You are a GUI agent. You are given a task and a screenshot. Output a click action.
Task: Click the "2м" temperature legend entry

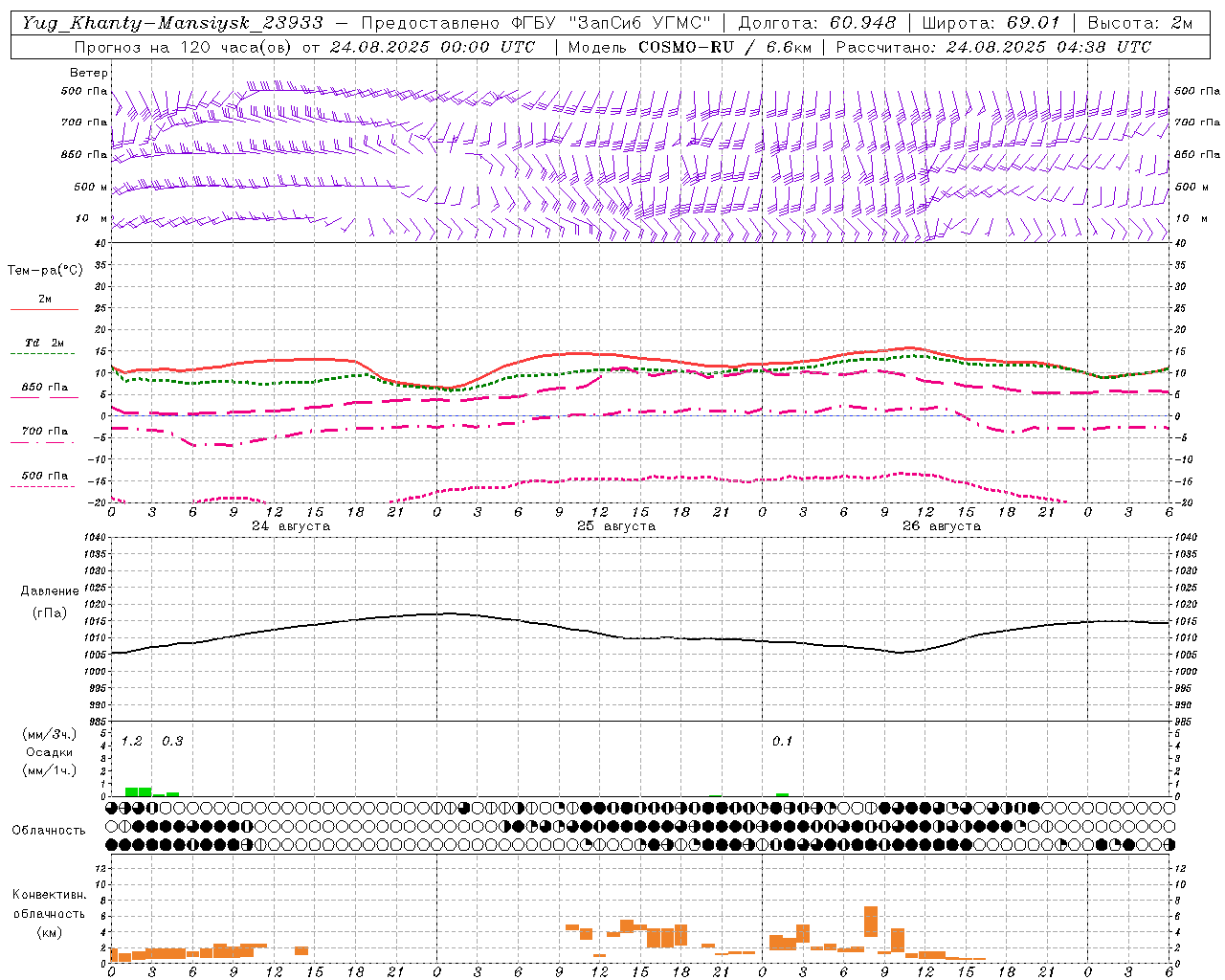point(45,299)
